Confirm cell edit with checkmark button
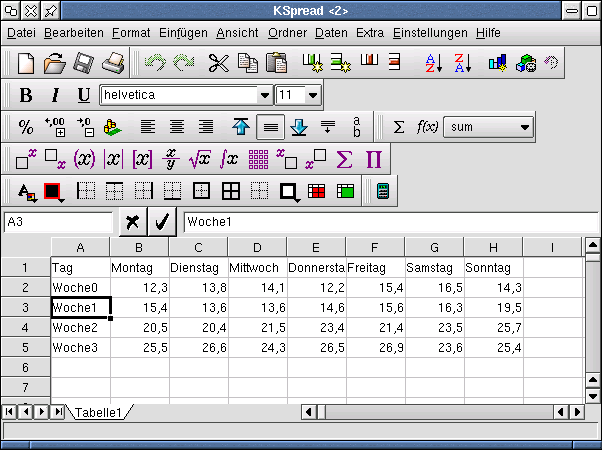 pos(161,221)
